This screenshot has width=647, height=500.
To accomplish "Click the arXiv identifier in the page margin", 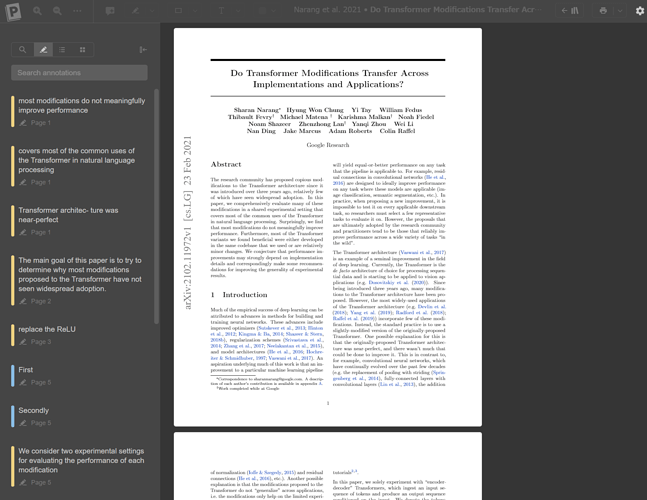I will coord(187,223).
